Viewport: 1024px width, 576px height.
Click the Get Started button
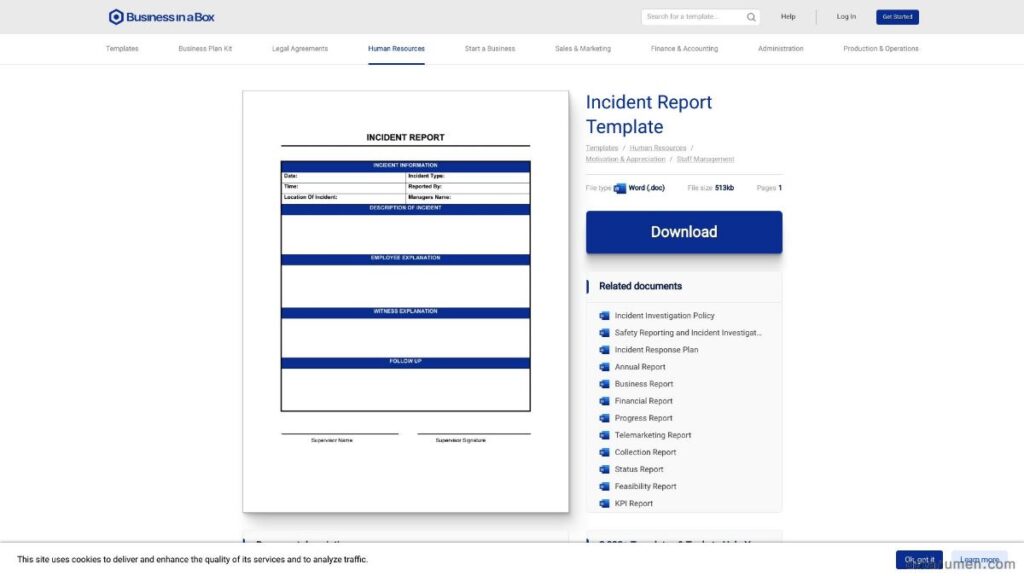[x=897, y=16]
